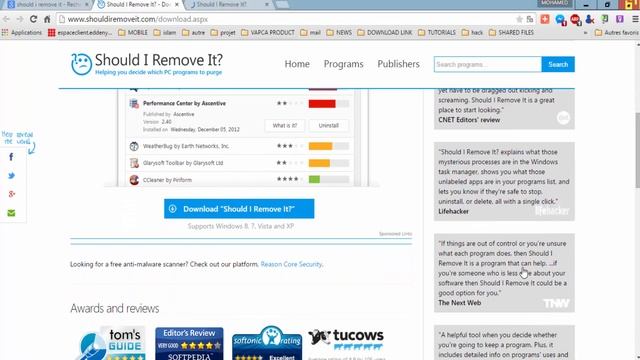
Task: Select the CCleaner by Piriform row
Action: pyautogui.click(x=239, y=180)
